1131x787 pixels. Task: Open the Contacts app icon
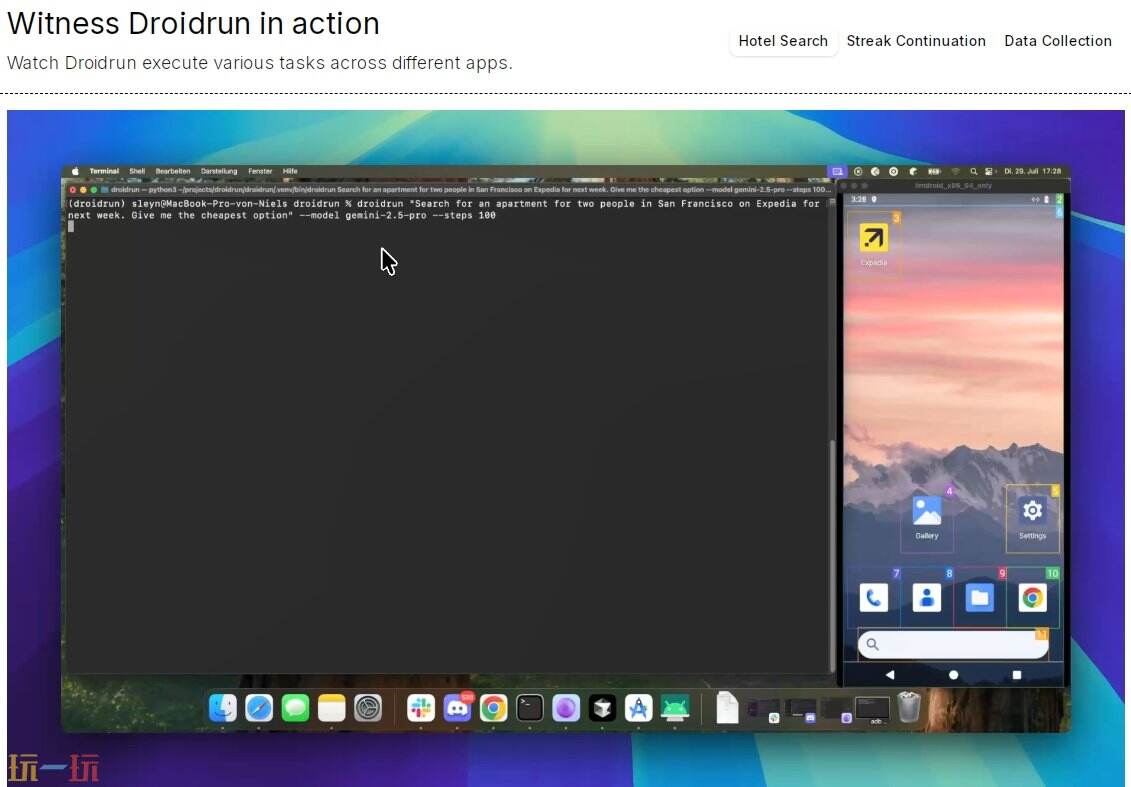click(927, 598)
